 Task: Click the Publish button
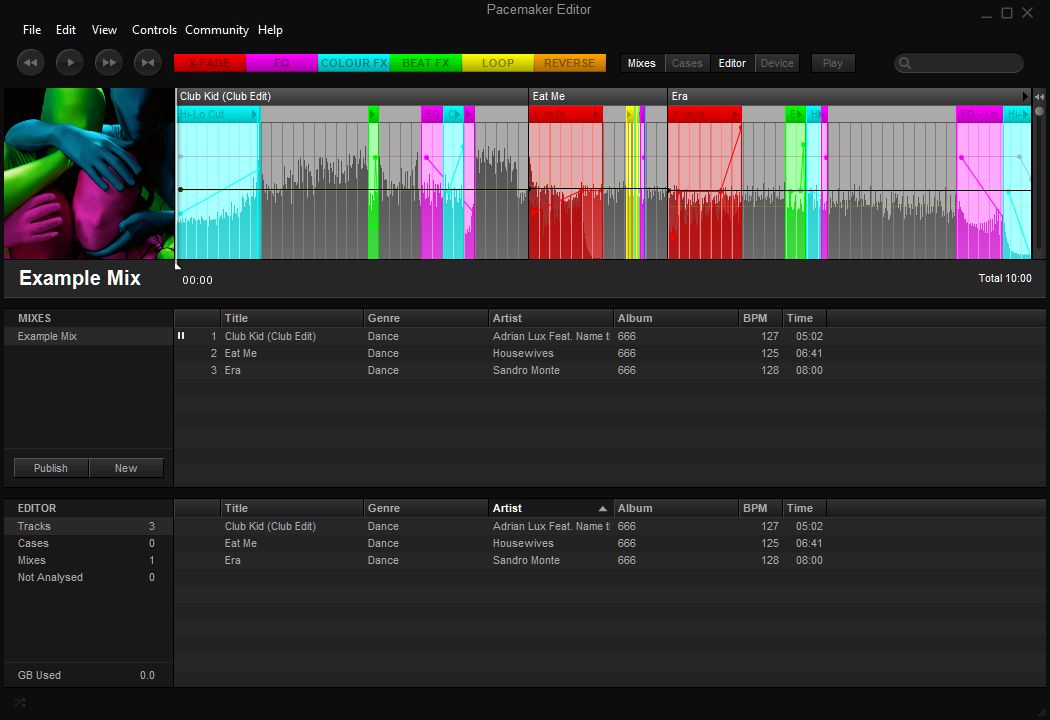[x=50, y=467]
